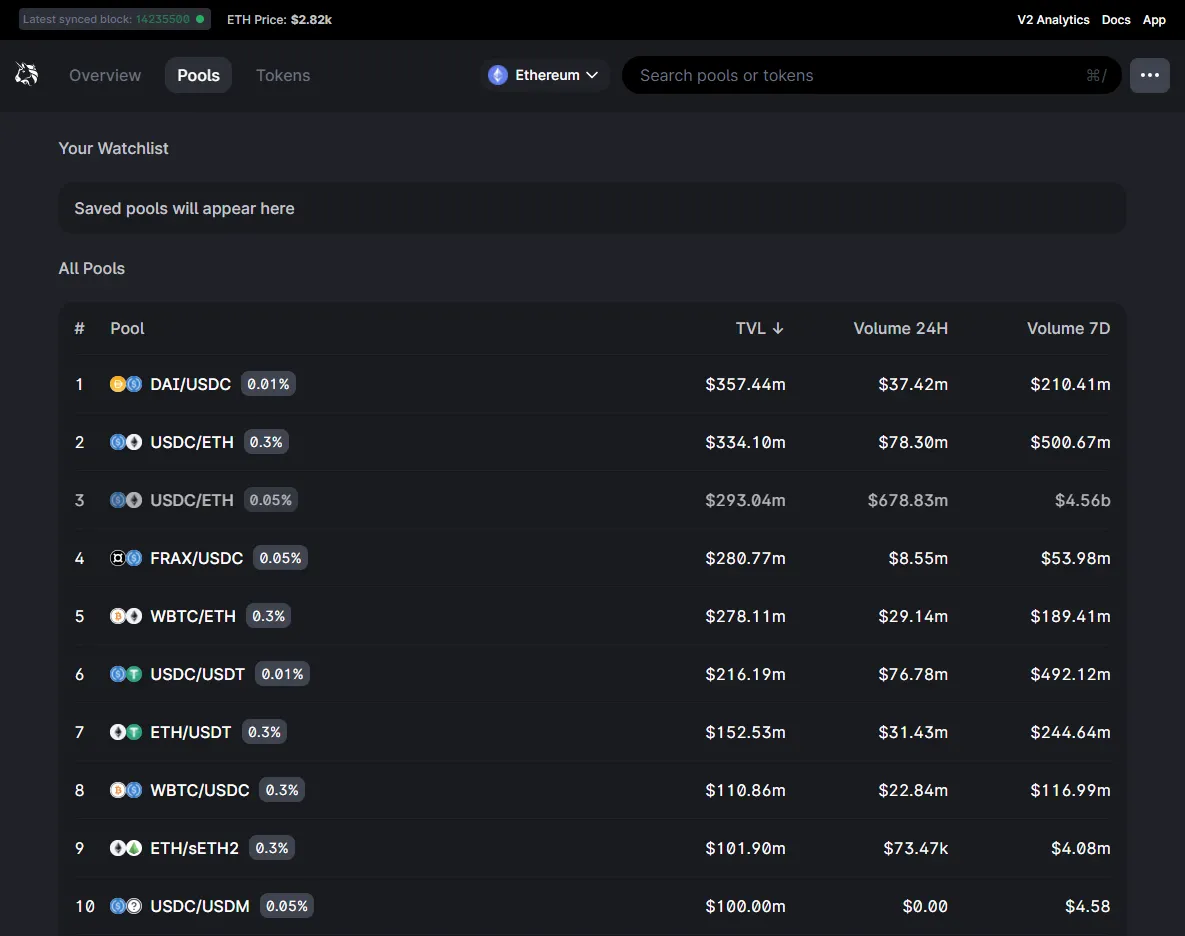Open the Docs link
1185x936 pixels.
[1115, 20]
